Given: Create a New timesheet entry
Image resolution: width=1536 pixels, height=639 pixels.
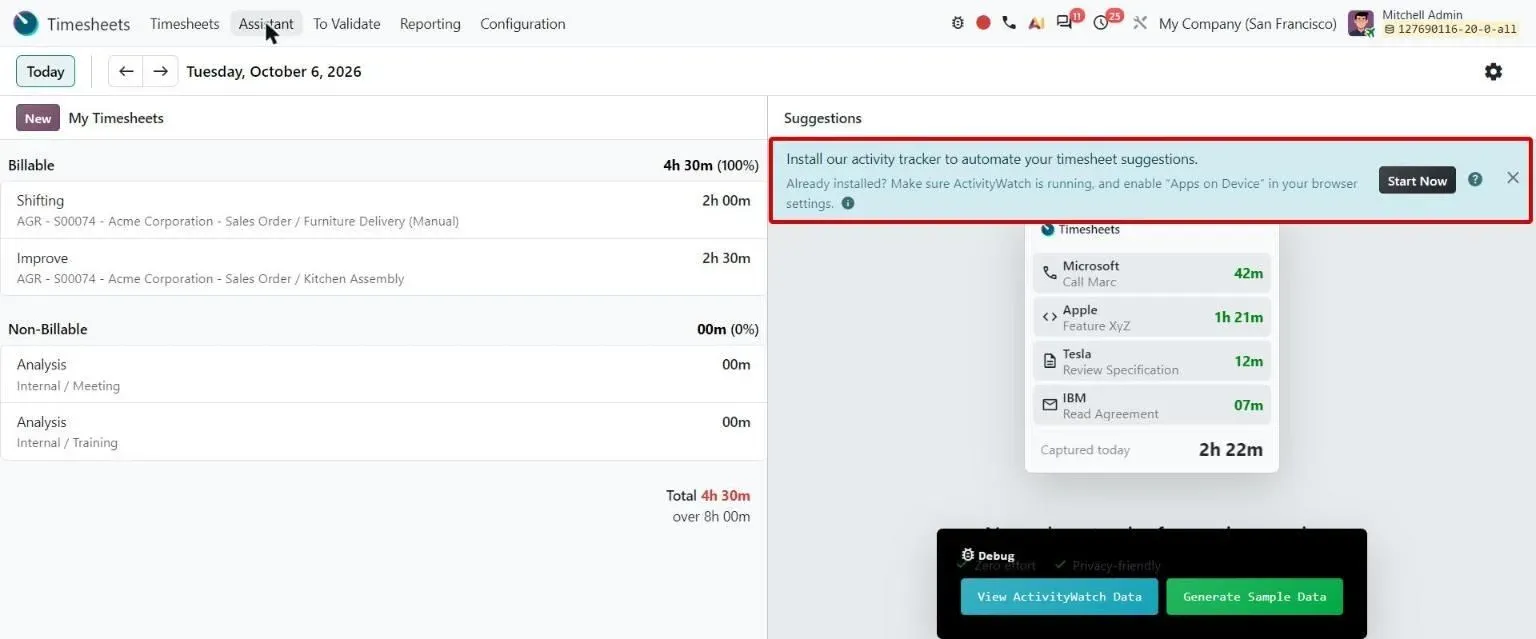Looking at the screenshot, I should 38,118.
